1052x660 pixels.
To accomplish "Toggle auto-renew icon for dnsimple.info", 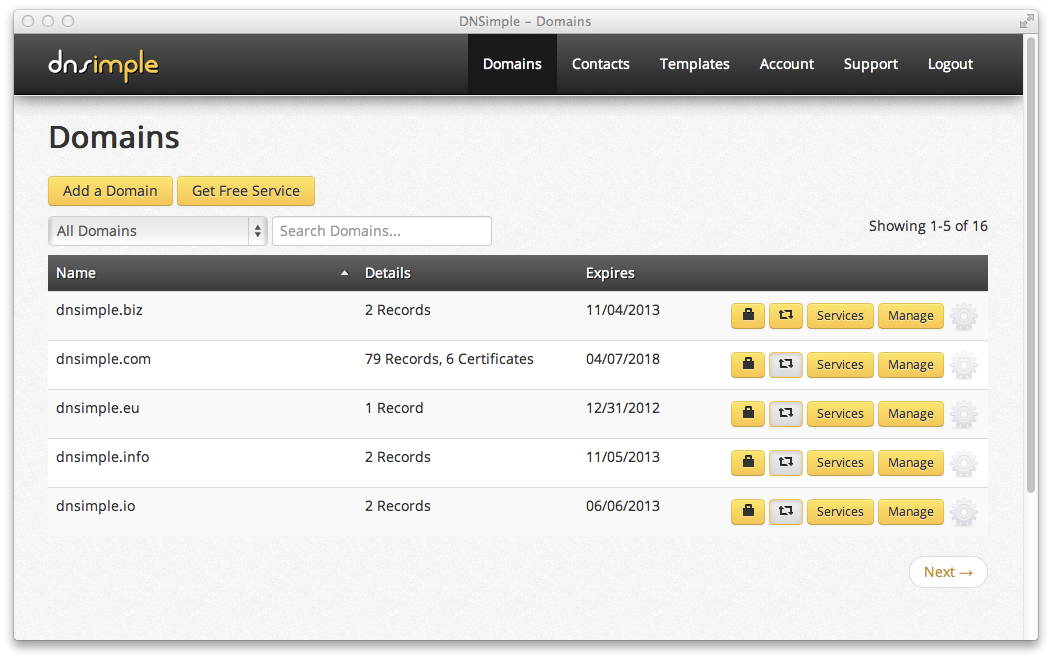I will [786, 462].
